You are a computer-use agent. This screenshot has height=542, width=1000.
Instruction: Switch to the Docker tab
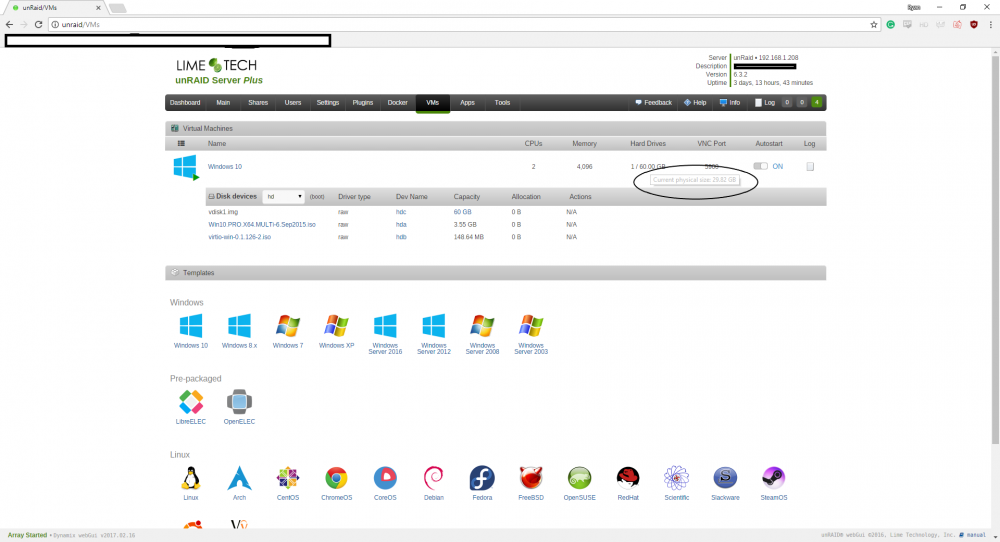point(397,103)
